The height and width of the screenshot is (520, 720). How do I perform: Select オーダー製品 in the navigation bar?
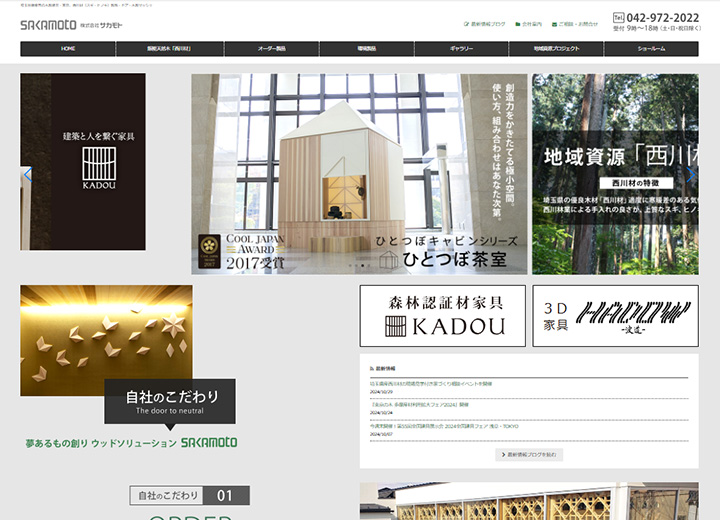(x=272, y=49)
